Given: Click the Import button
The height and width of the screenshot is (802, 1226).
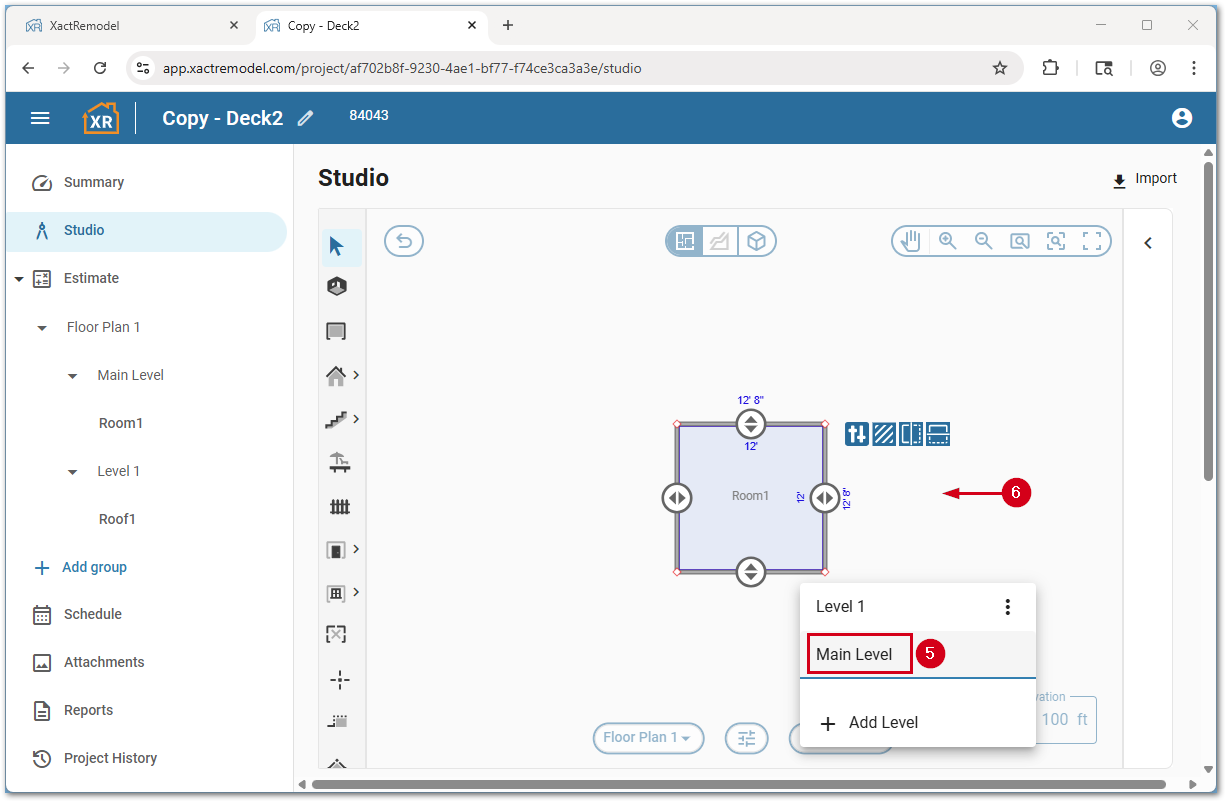Looking at the screenshot, I should coord(1145,179).
